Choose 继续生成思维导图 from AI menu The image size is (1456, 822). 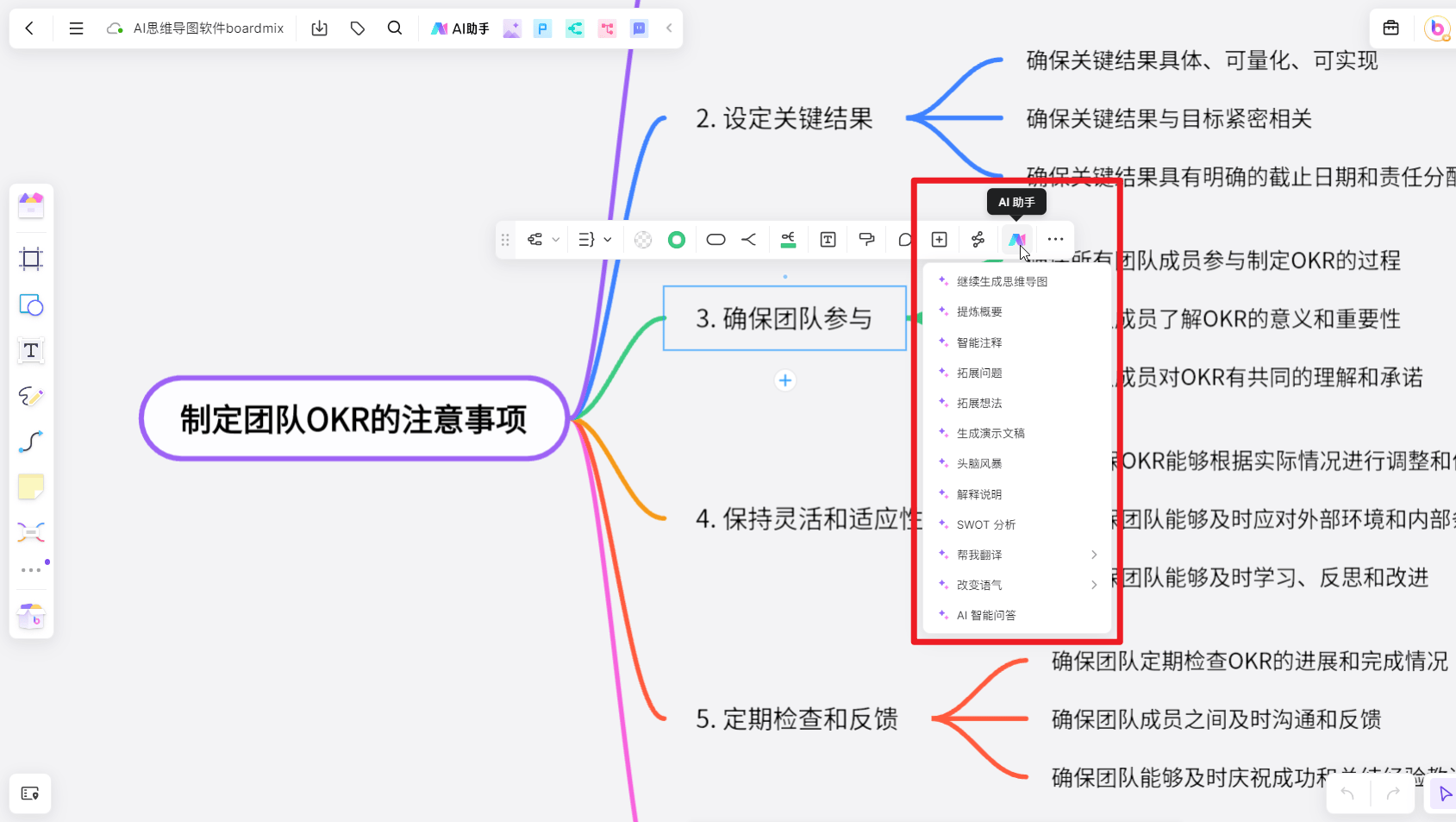(1002, 281)
